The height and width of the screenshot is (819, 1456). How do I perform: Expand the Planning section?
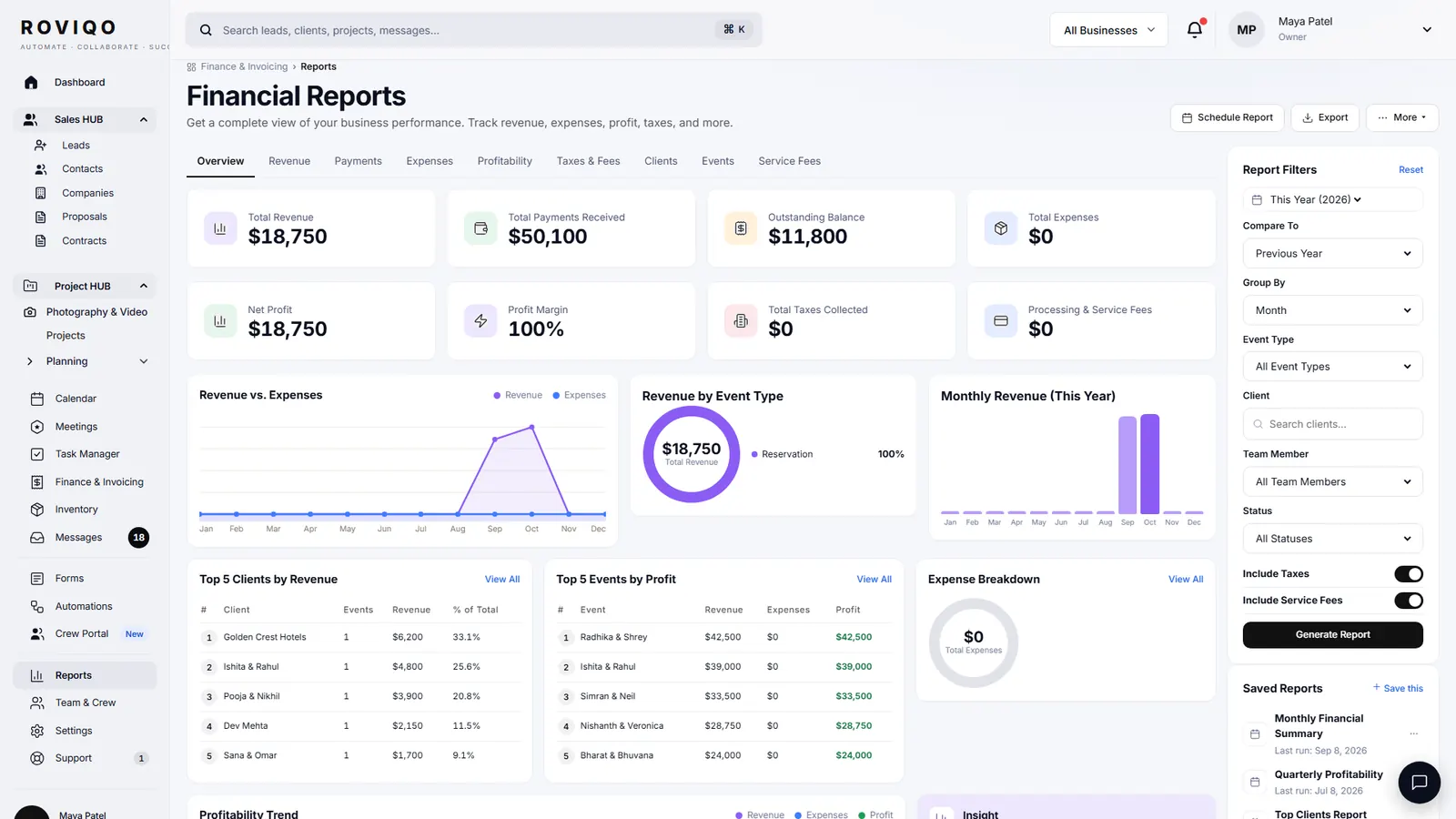tap(144, 361)
